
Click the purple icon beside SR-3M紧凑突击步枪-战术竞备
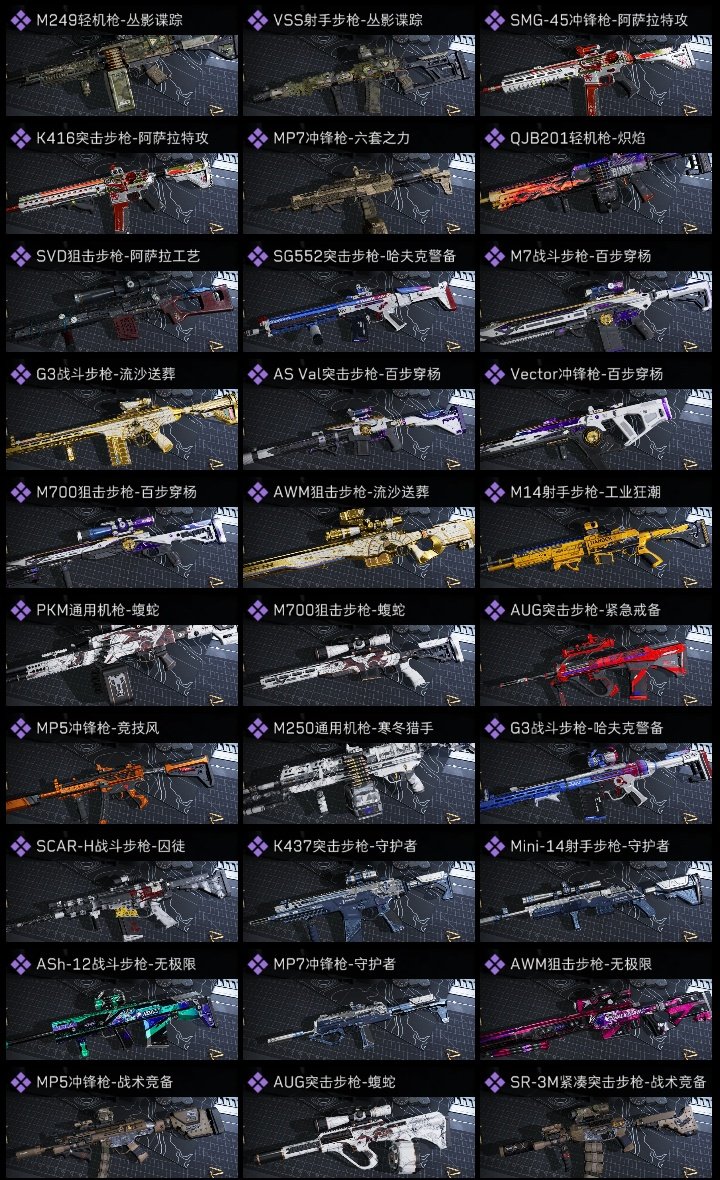tap(494, 1082)
